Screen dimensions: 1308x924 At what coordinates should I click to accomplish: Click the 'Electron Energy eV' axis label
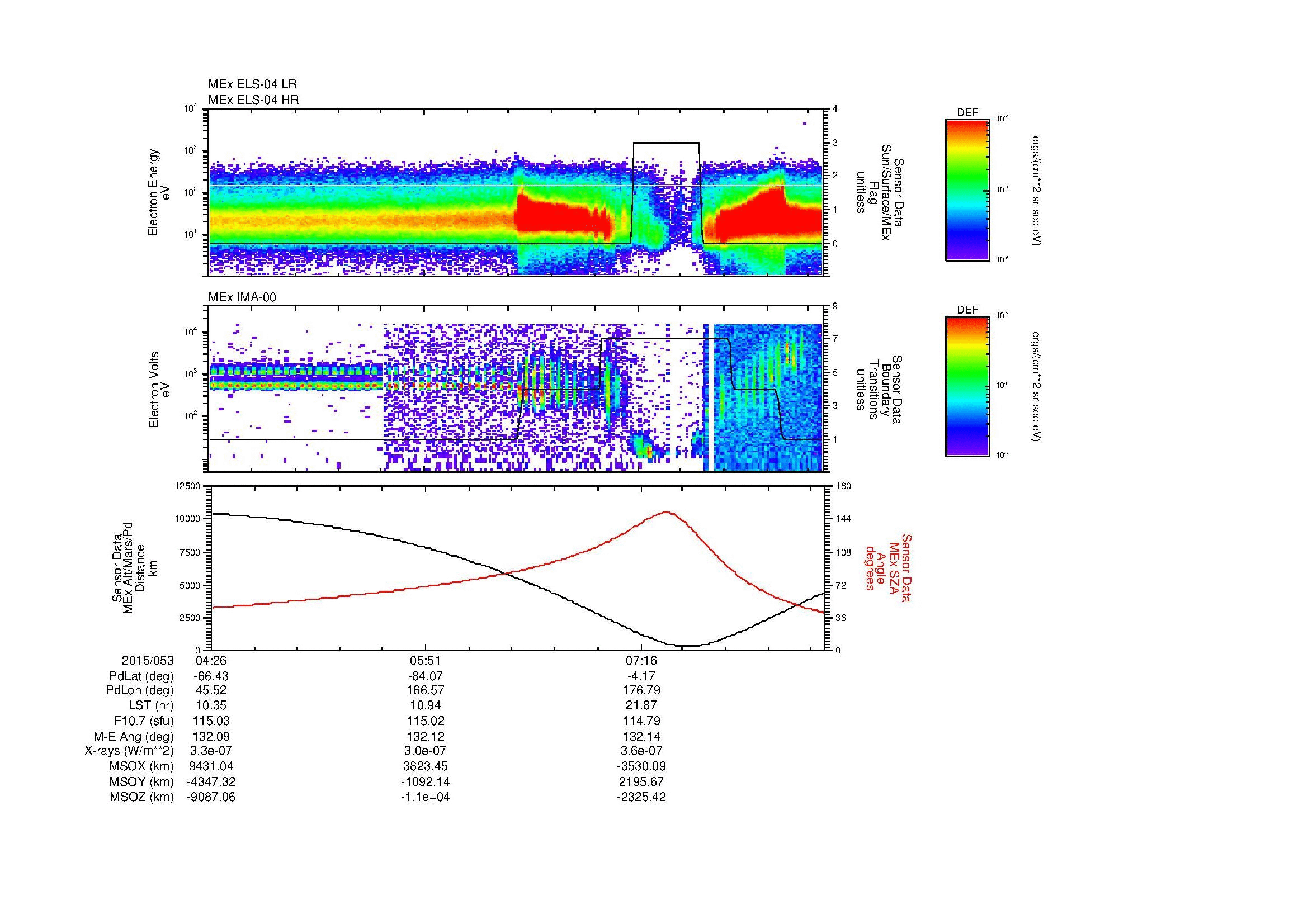coord(159,192)
